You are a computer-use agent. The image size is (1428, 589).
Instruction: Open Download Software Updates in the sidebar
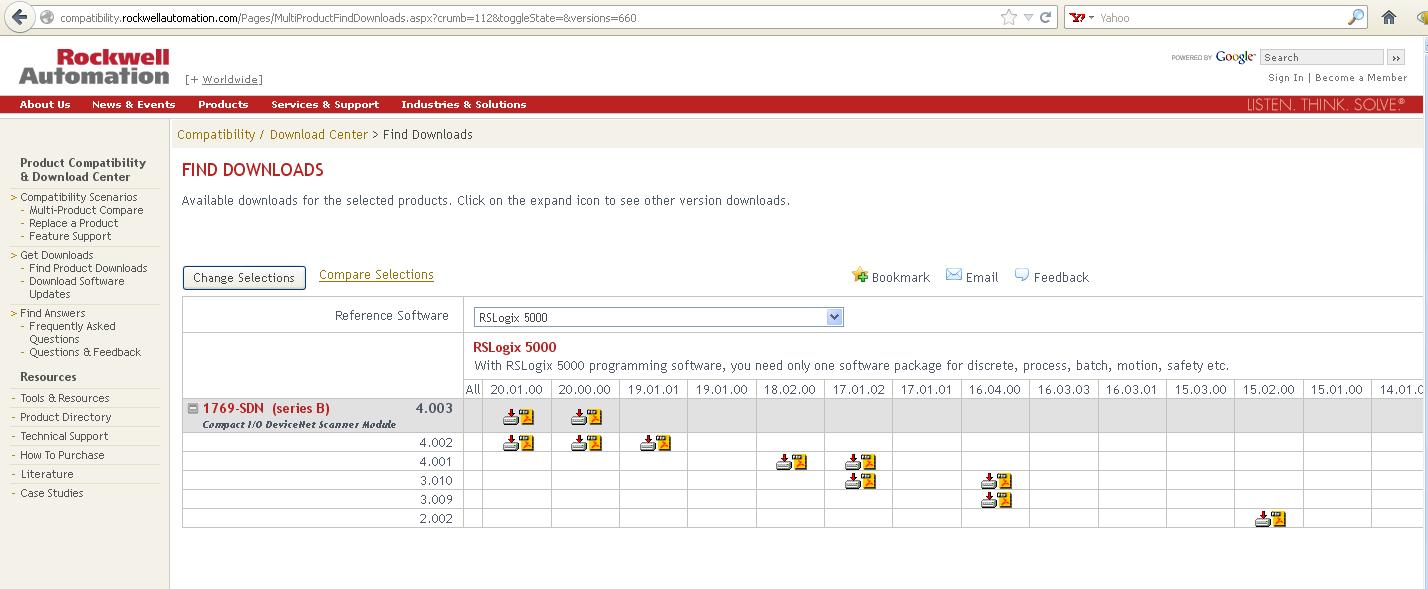77,288
